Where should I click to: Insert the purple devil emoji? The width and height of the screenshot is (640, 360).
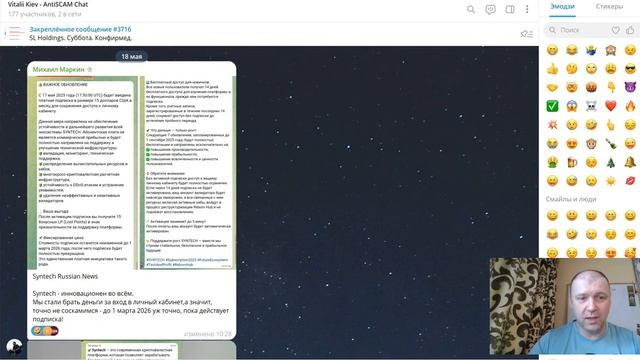pyautogui.click(x=630, y=87)
